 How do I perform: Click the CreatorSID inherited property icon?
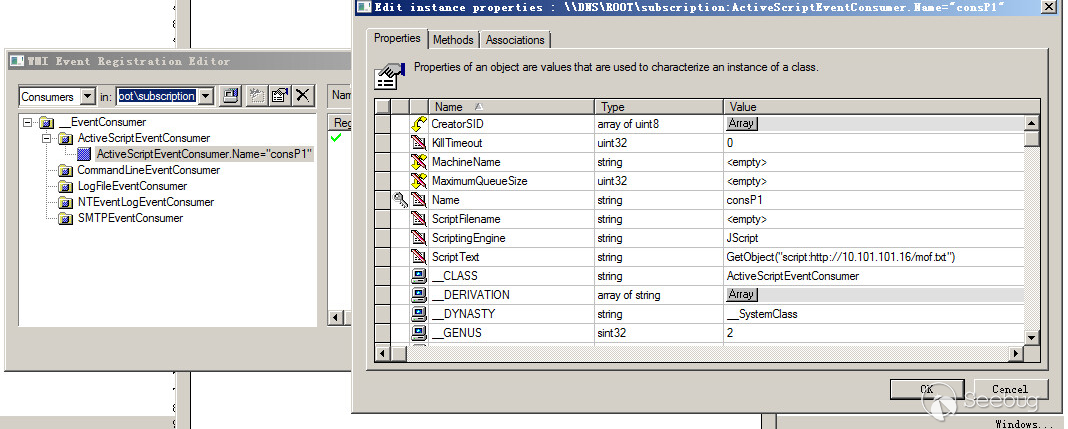pos(419,125)
